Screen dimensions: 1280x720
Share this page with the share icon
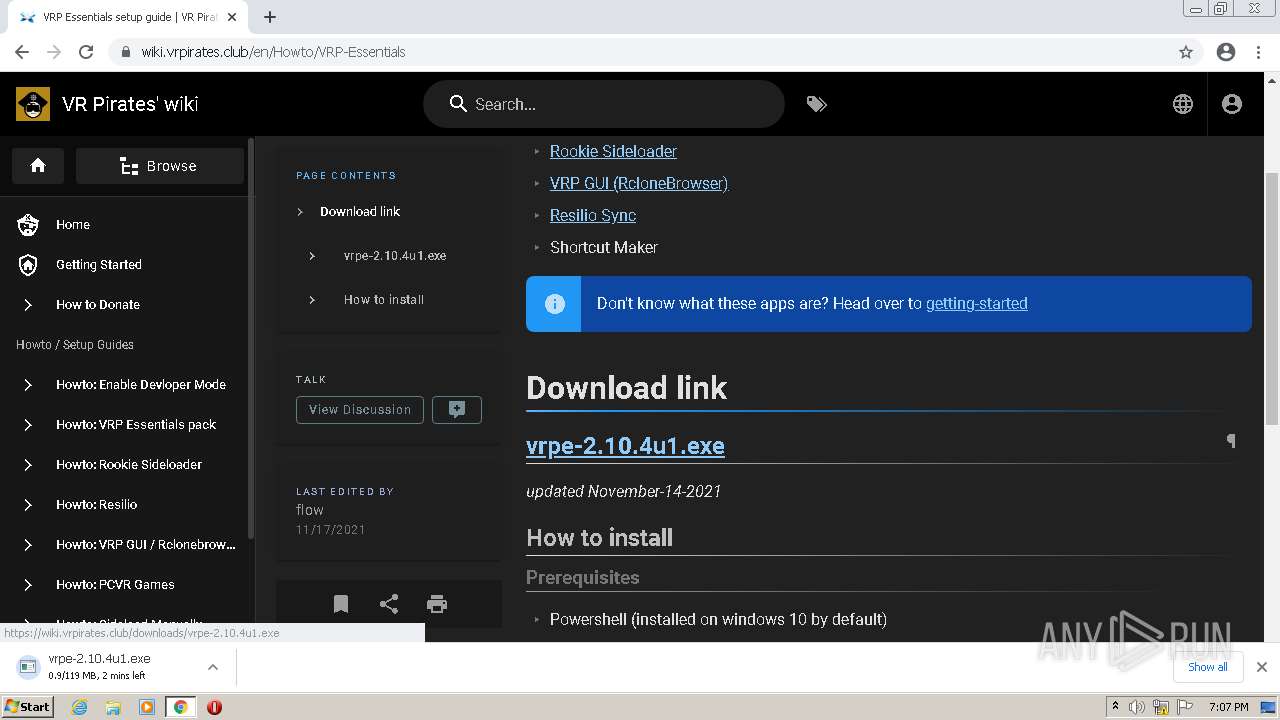point(389,604)
